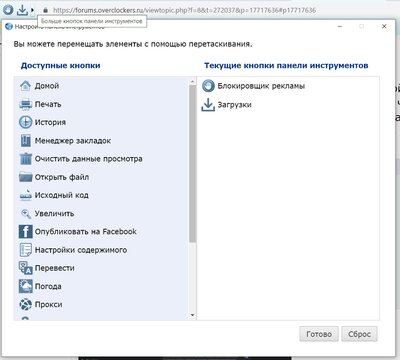
Task: Click the Открыть файл folder icon
Action: point(25,177)
